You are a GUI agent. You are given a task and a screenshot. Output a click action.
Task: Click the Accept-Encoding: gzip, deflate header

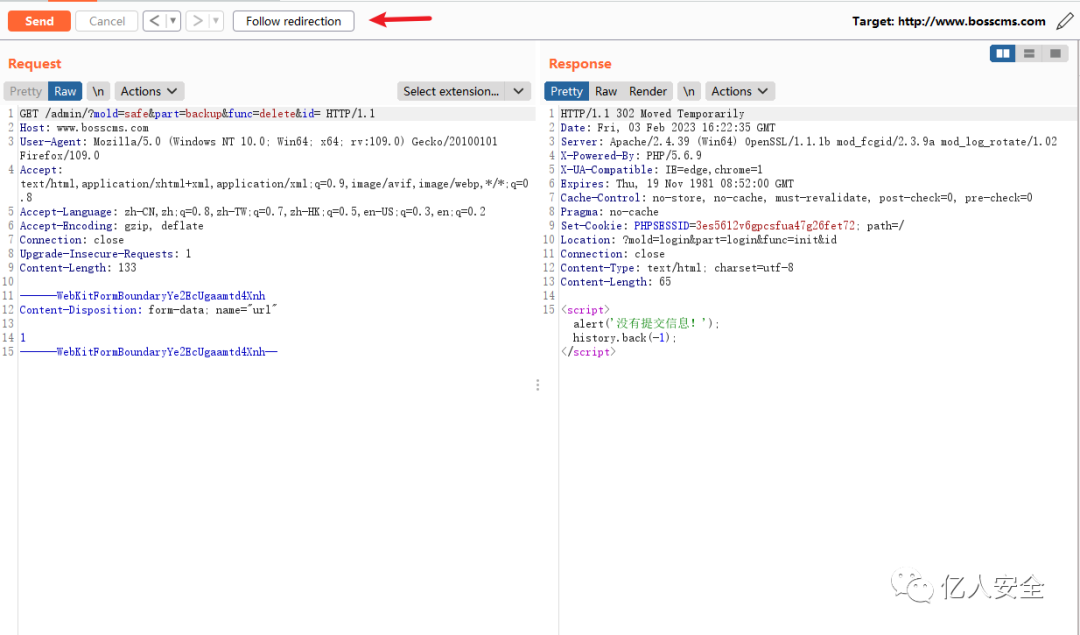112,226
